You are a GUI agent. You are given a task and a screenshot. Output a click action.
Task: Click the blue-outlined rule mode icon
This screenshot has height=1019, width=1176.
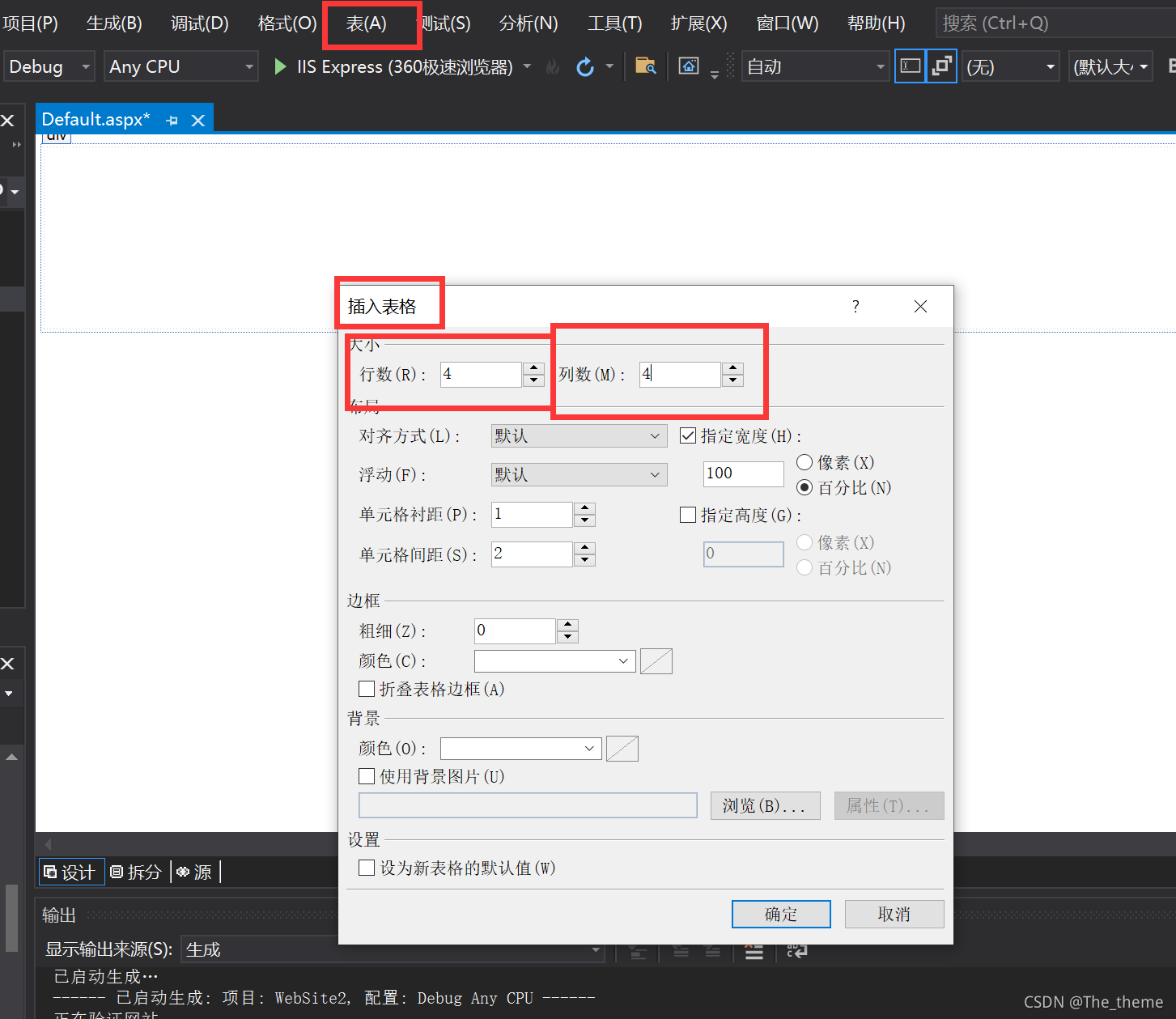(910, 66)
